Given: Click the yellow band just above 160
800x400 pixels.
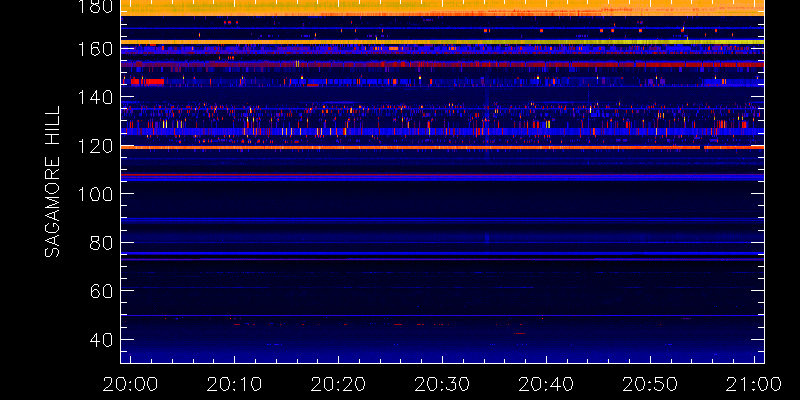Looking at the screenshot, I should (442, 42).
